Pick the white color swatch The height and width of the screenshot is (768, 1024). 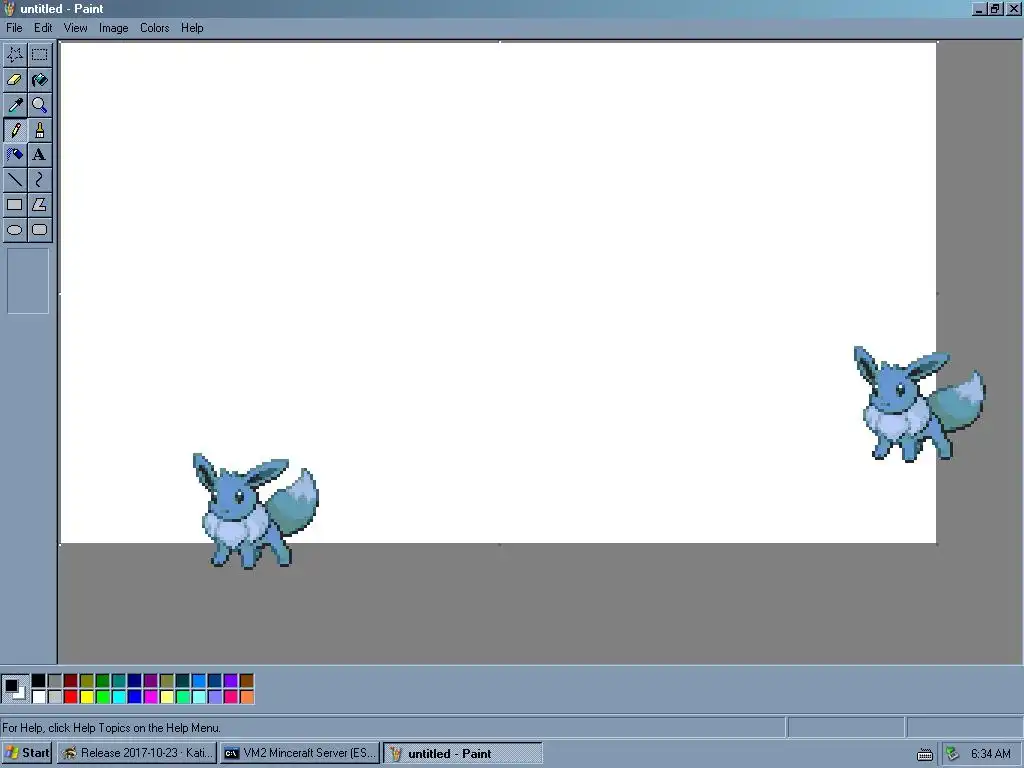[39, 697]
